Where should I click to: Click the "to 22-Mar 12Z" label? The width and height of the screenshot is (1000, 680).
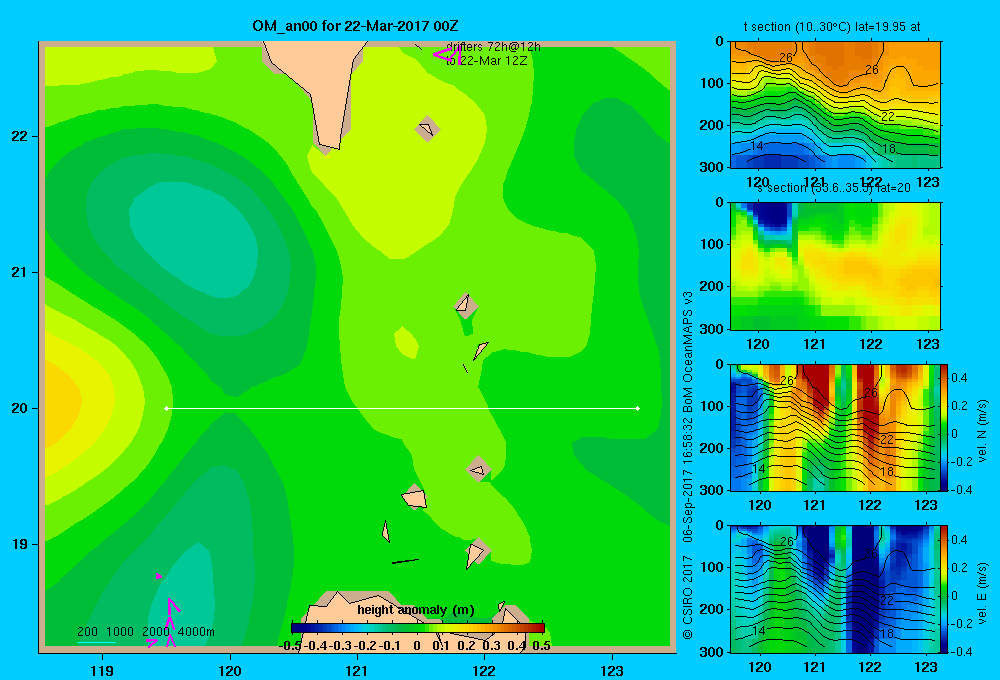pyautogui.click(x=486, y=61)
